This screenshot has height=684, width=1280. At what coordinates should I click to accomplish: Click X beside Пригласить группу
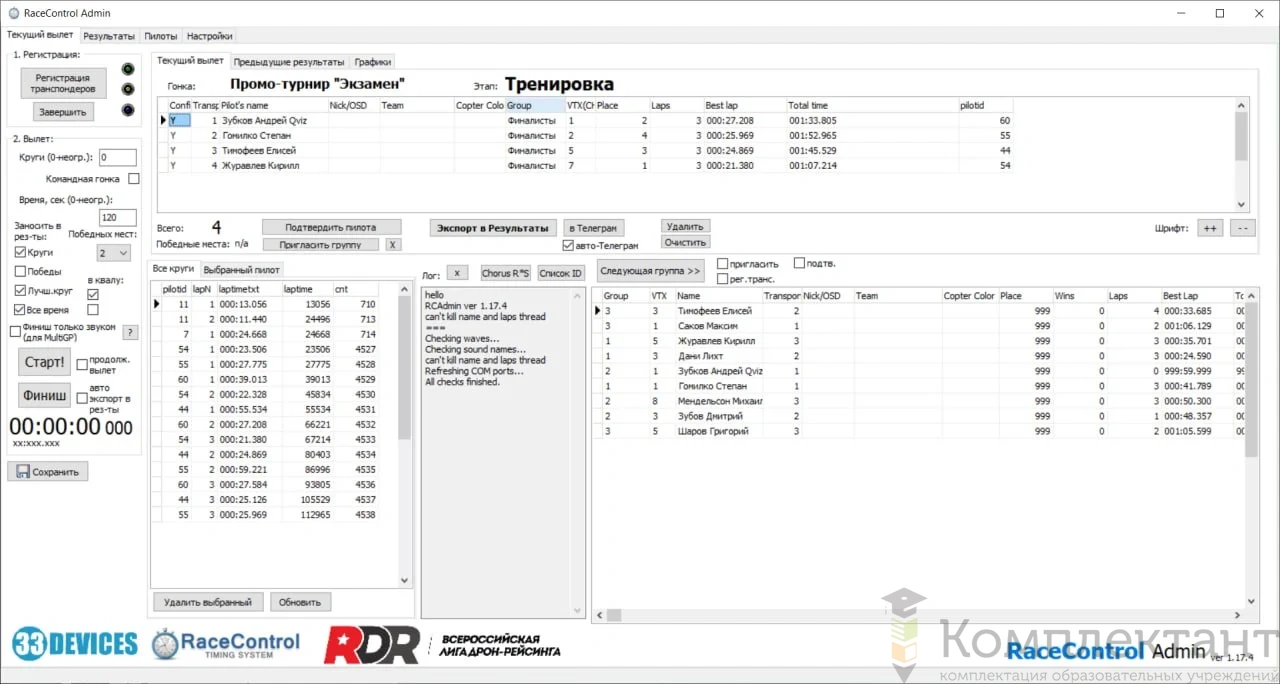(x=393, y=244)
